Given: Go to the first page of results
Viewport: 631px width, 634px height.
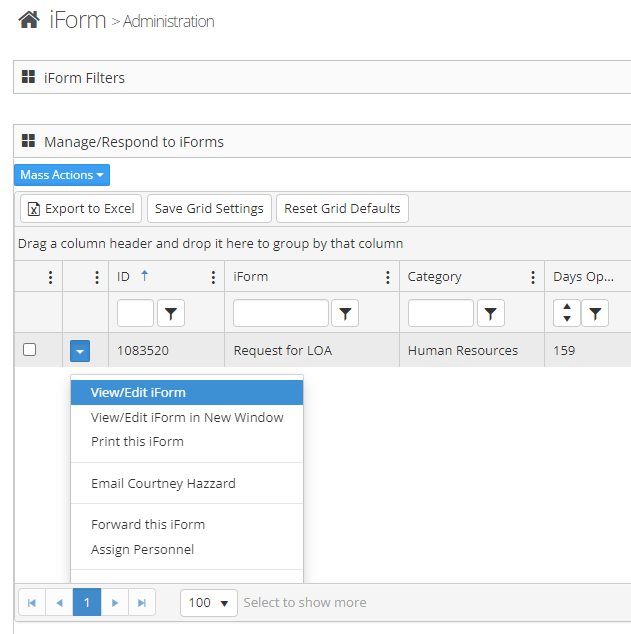Looking at the screenshot, I should (x=32, y=602).
